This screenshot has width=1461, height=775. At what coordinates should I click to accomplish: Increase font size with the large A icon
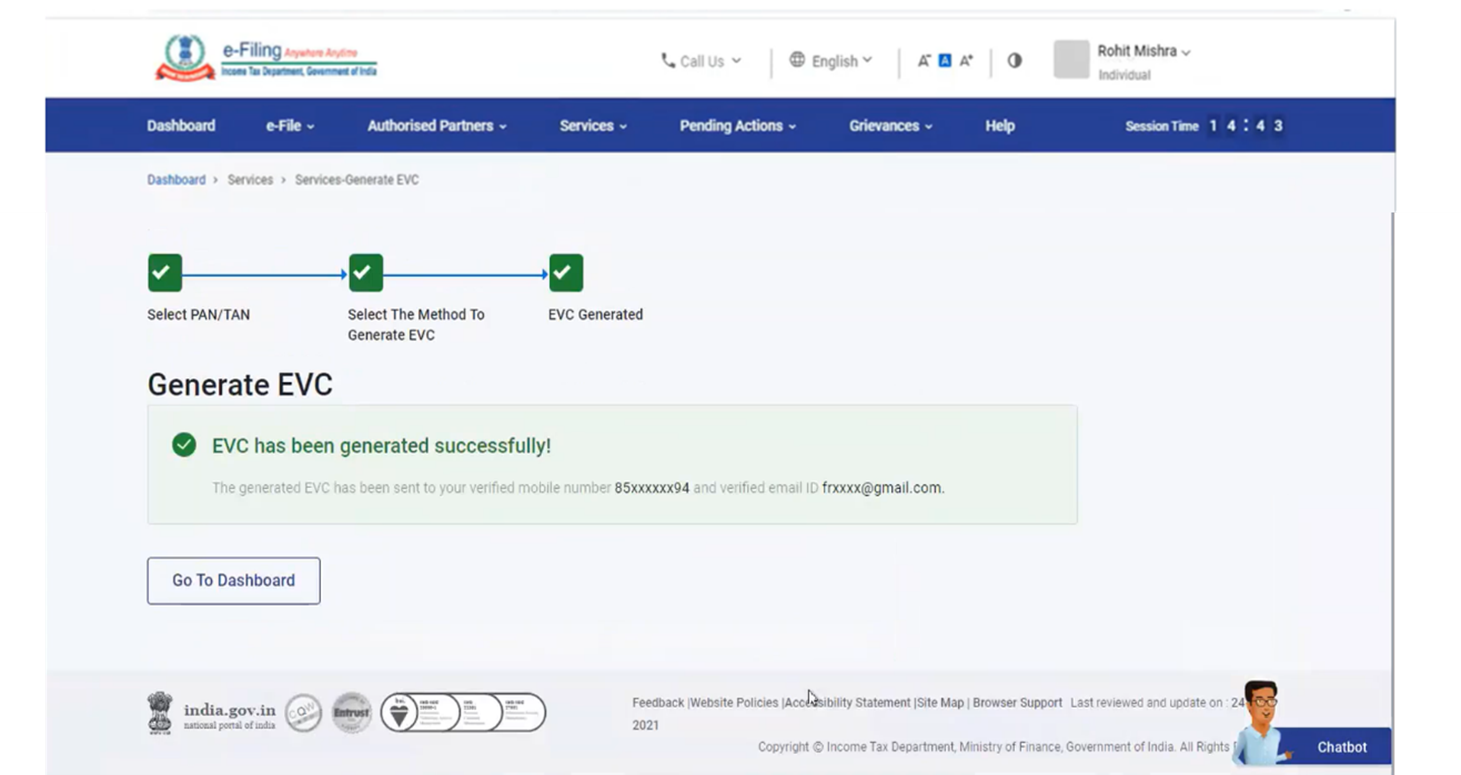(966, 61)
